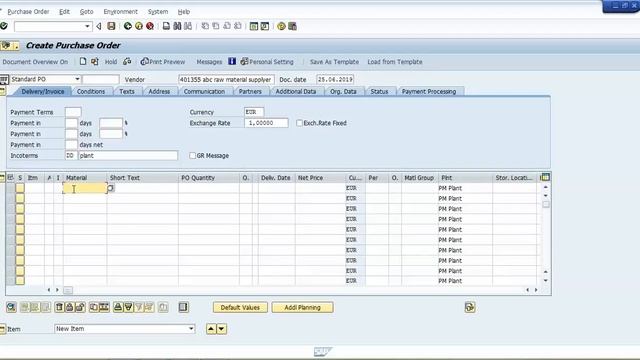640x360 pixels.
Task: Click the Exchange Rate input field
Action: tap(266, 123)
